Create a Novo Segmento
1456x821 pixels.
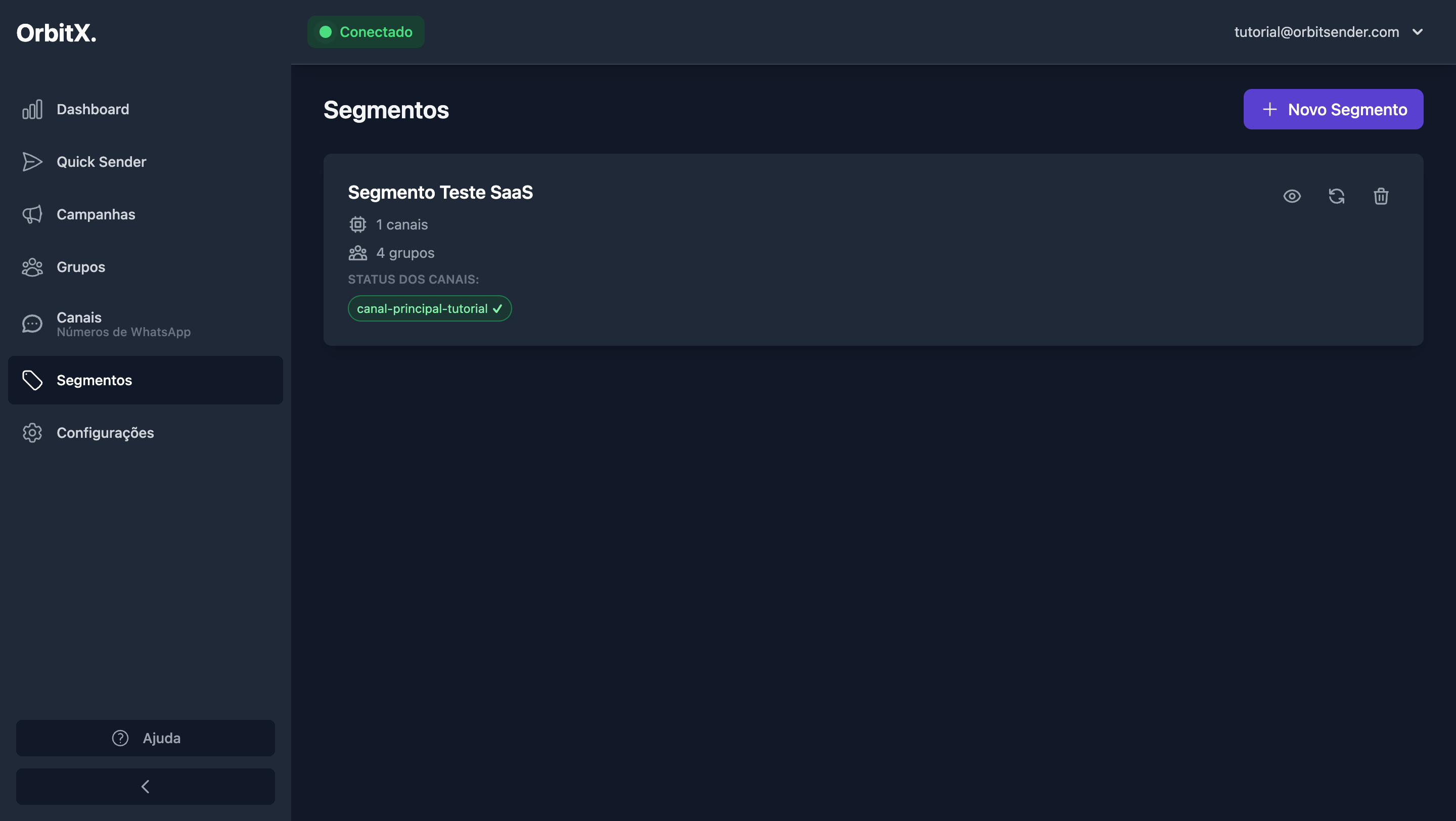point(1332,109)
